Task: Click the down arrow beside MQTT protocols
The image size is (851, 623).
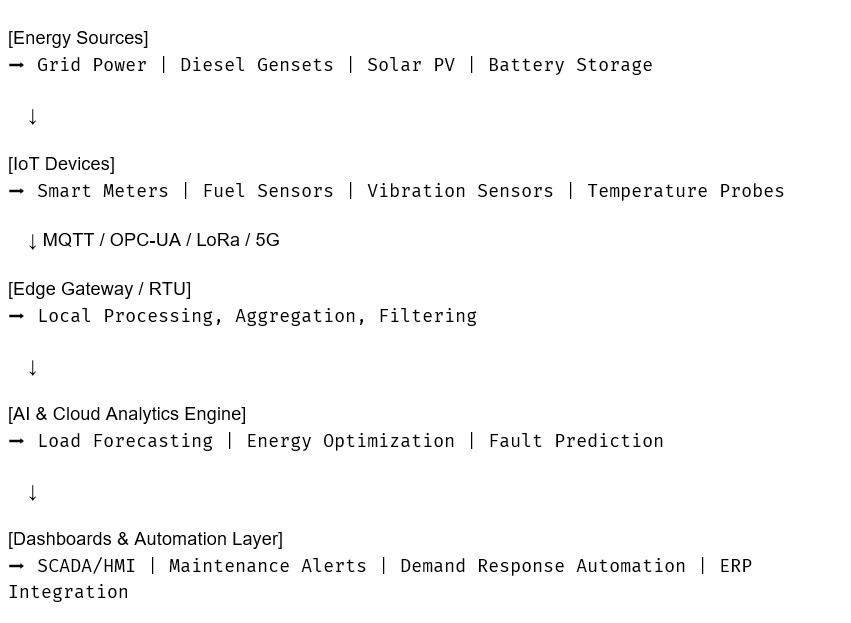Action: [33, 241]
